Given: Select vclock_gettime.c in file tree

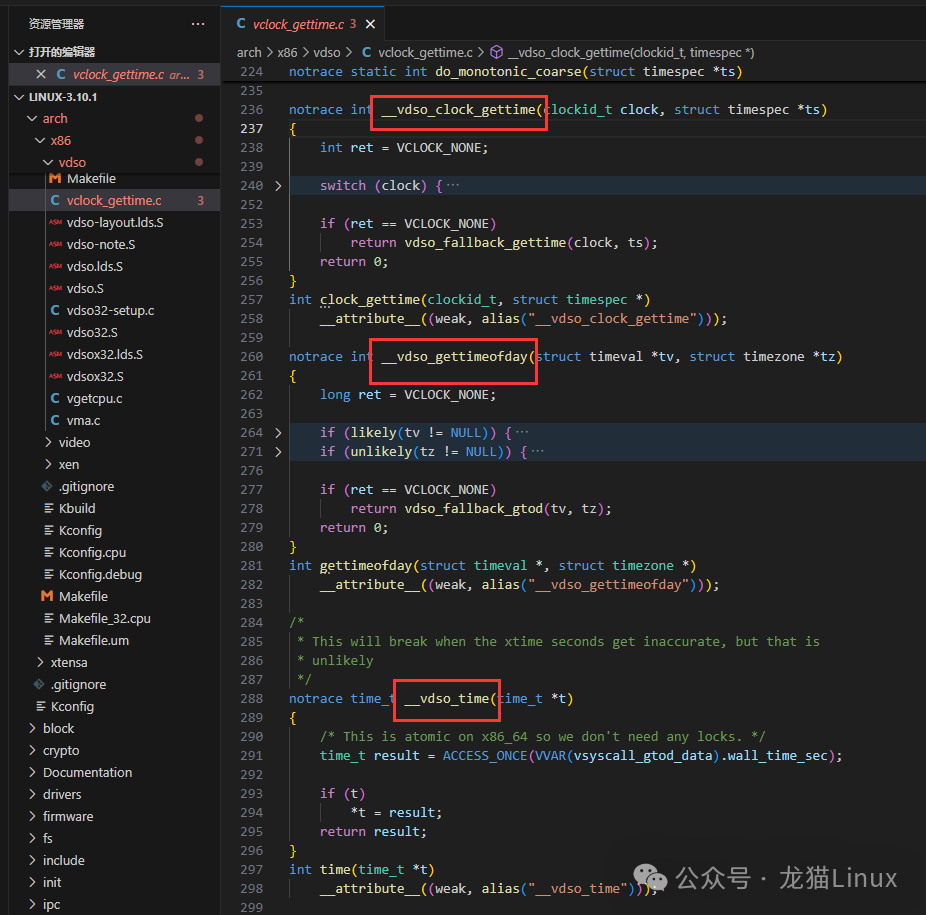Looking at the screenshot, I should pos(115,200).
